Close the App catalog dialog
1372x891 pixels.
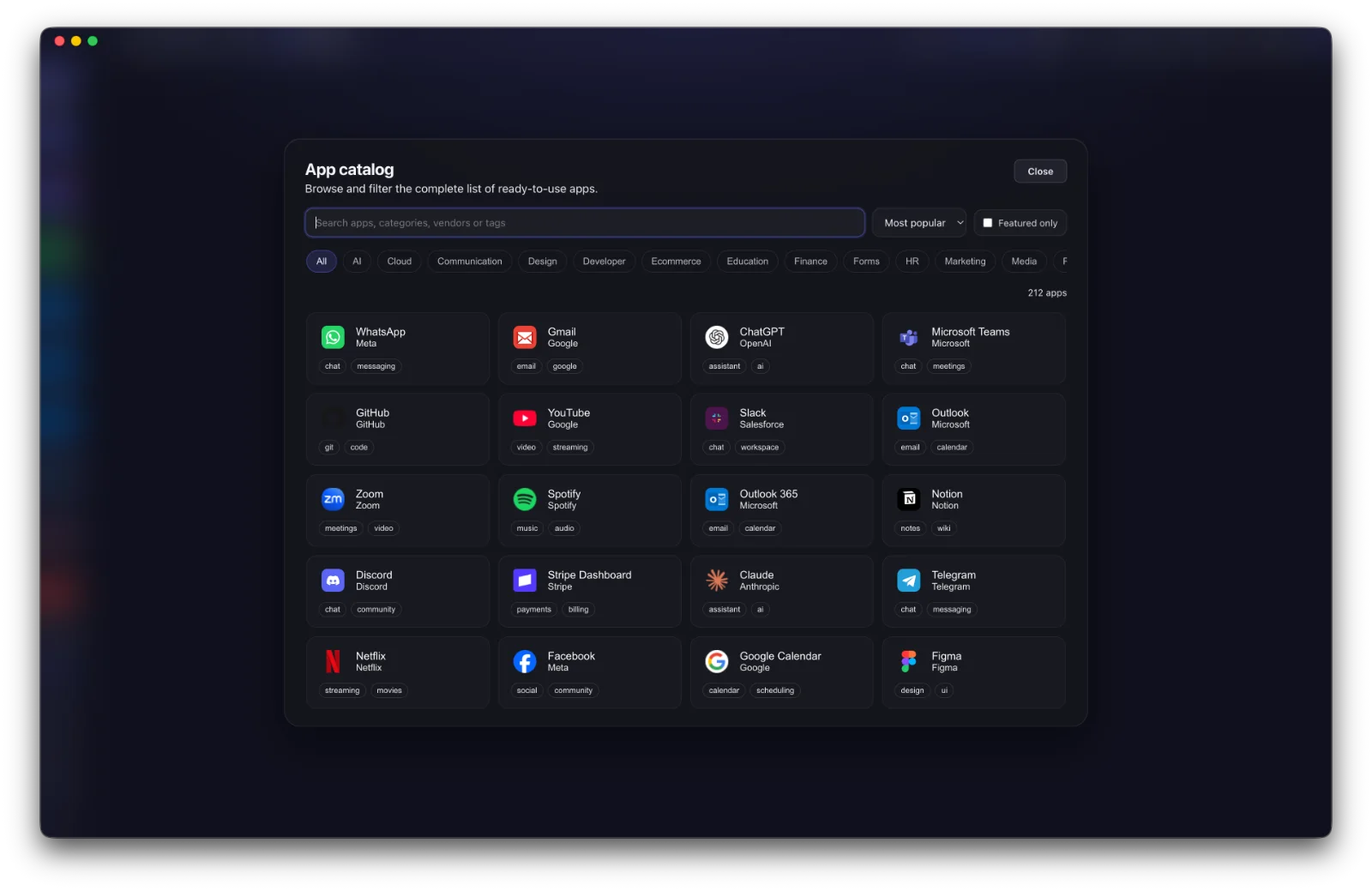[x=1040, y=172]
